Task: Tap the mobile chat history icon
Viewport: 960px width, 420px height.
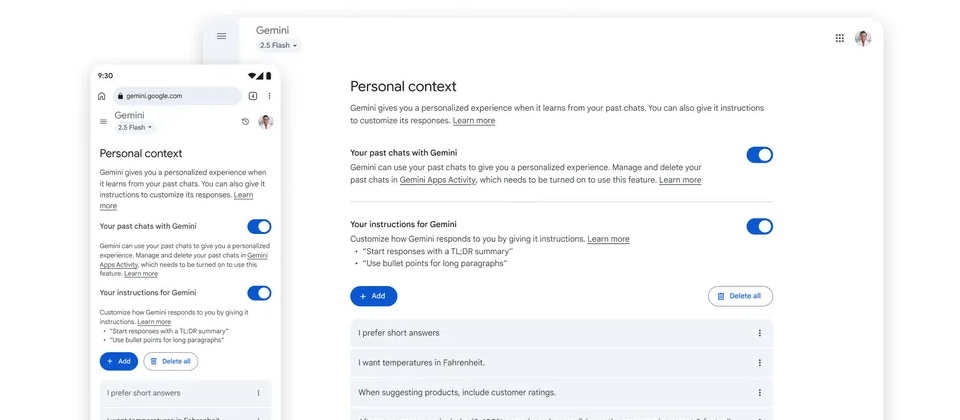Action: pyautogui.click(x=246, y=122)
